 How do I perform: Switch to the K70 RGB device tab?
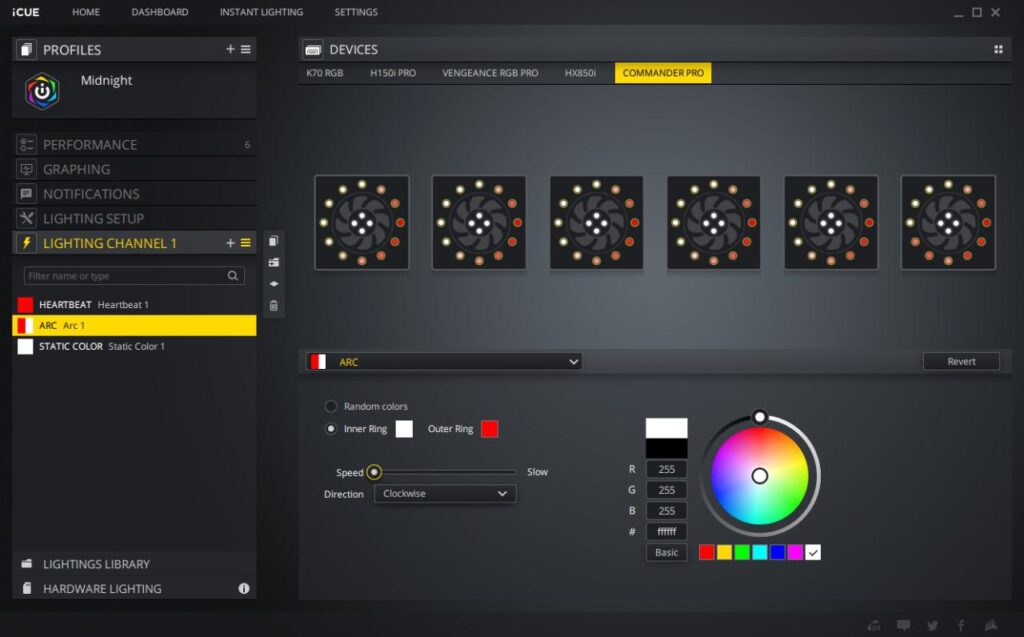coord(325,73)
